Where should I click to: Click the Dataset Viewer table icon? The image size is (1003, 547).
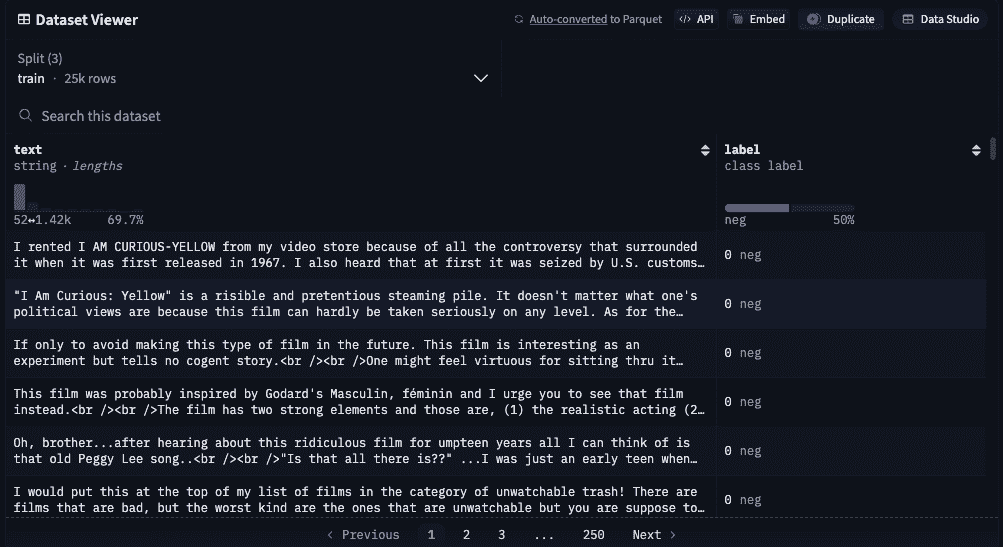pos(24,19)
